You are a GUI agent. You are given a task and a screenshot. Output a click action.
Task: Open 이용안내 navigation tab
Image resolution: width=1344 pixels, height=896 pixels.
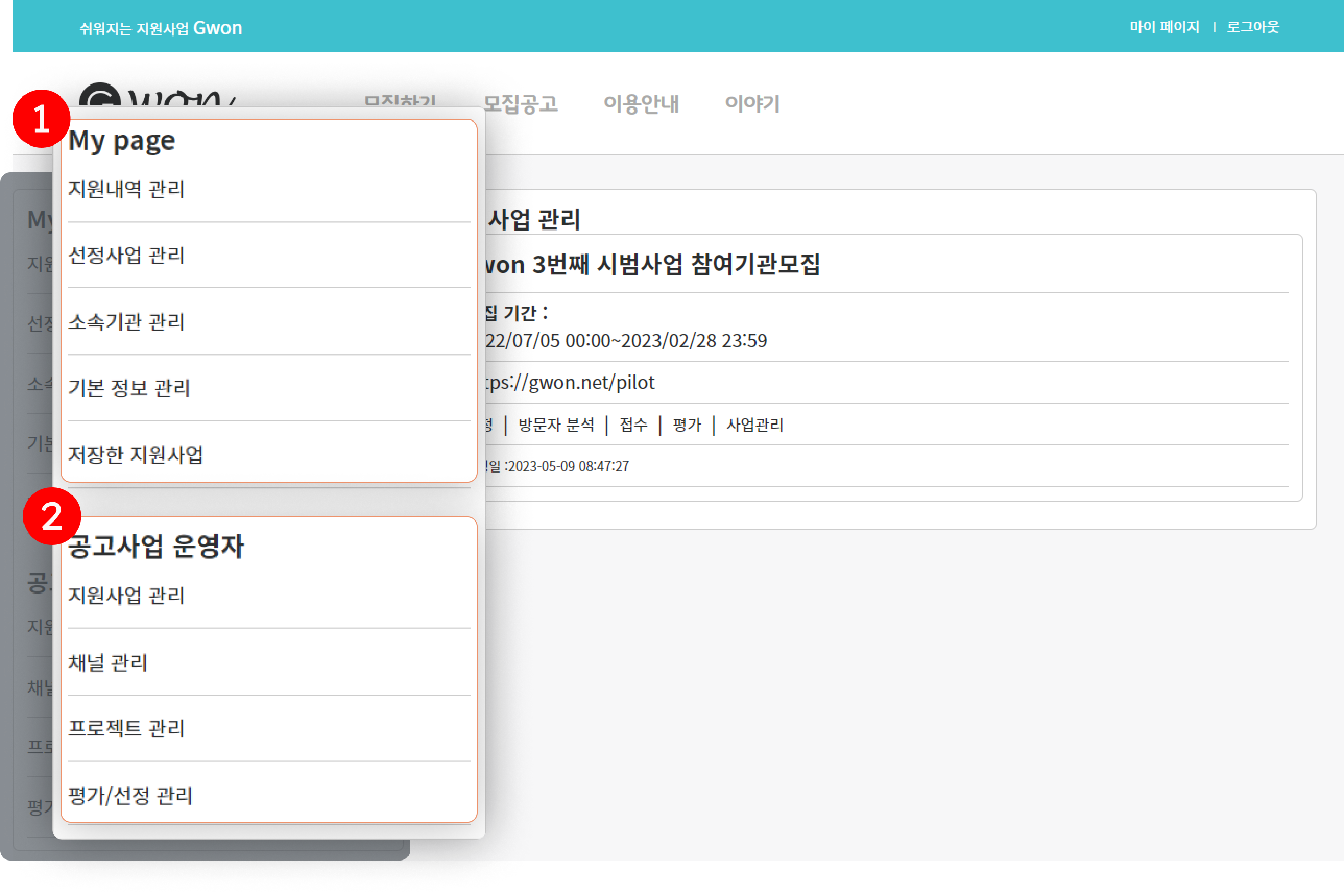click(x=641, y=103)
